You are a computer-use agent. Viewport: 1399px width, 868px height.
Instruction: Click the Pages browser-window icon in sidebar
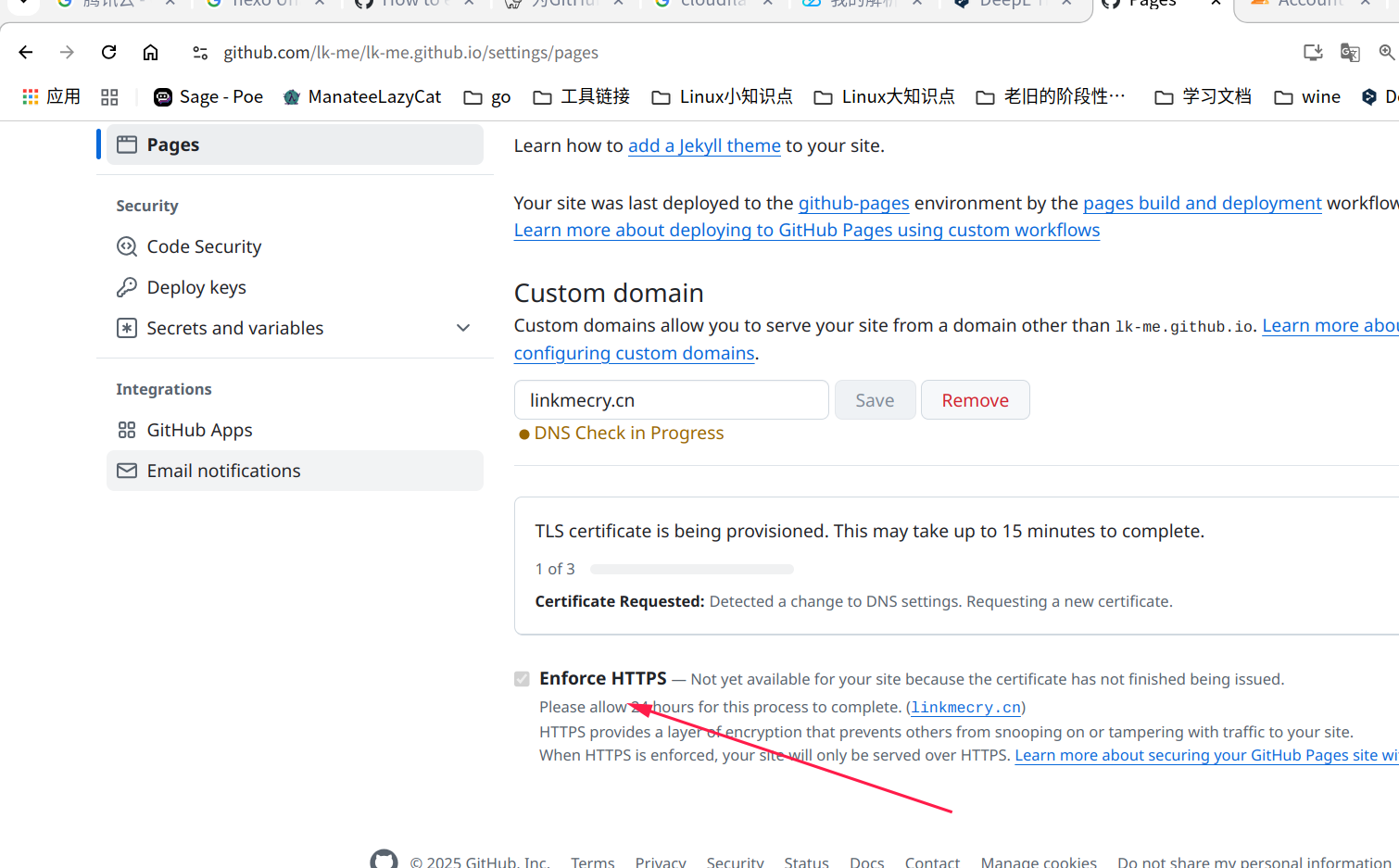click(x=127, y=145)
